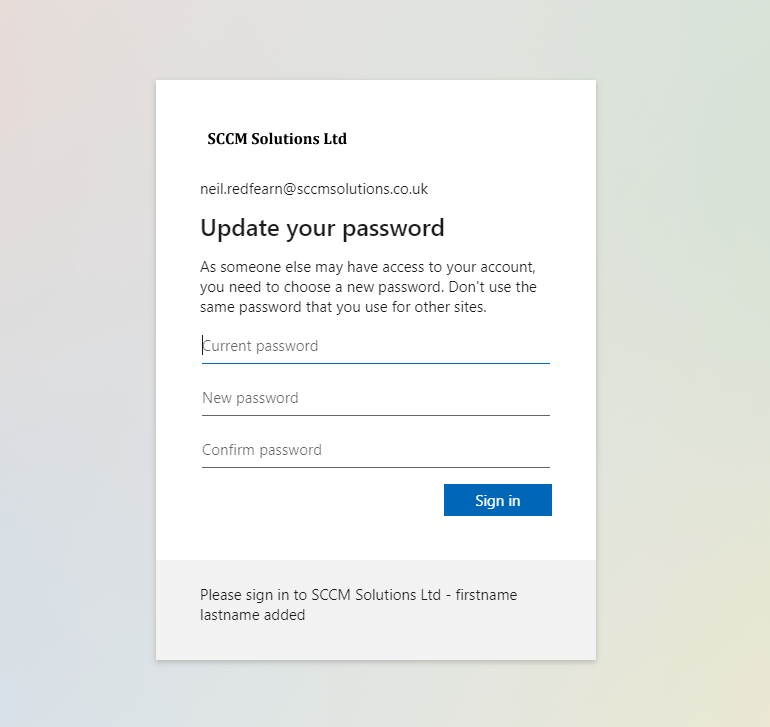Click the neil.redfearn@sccmsolutions.co.uk account email
This screenshot has height=727, width=770.
click(x=314, y=189)
